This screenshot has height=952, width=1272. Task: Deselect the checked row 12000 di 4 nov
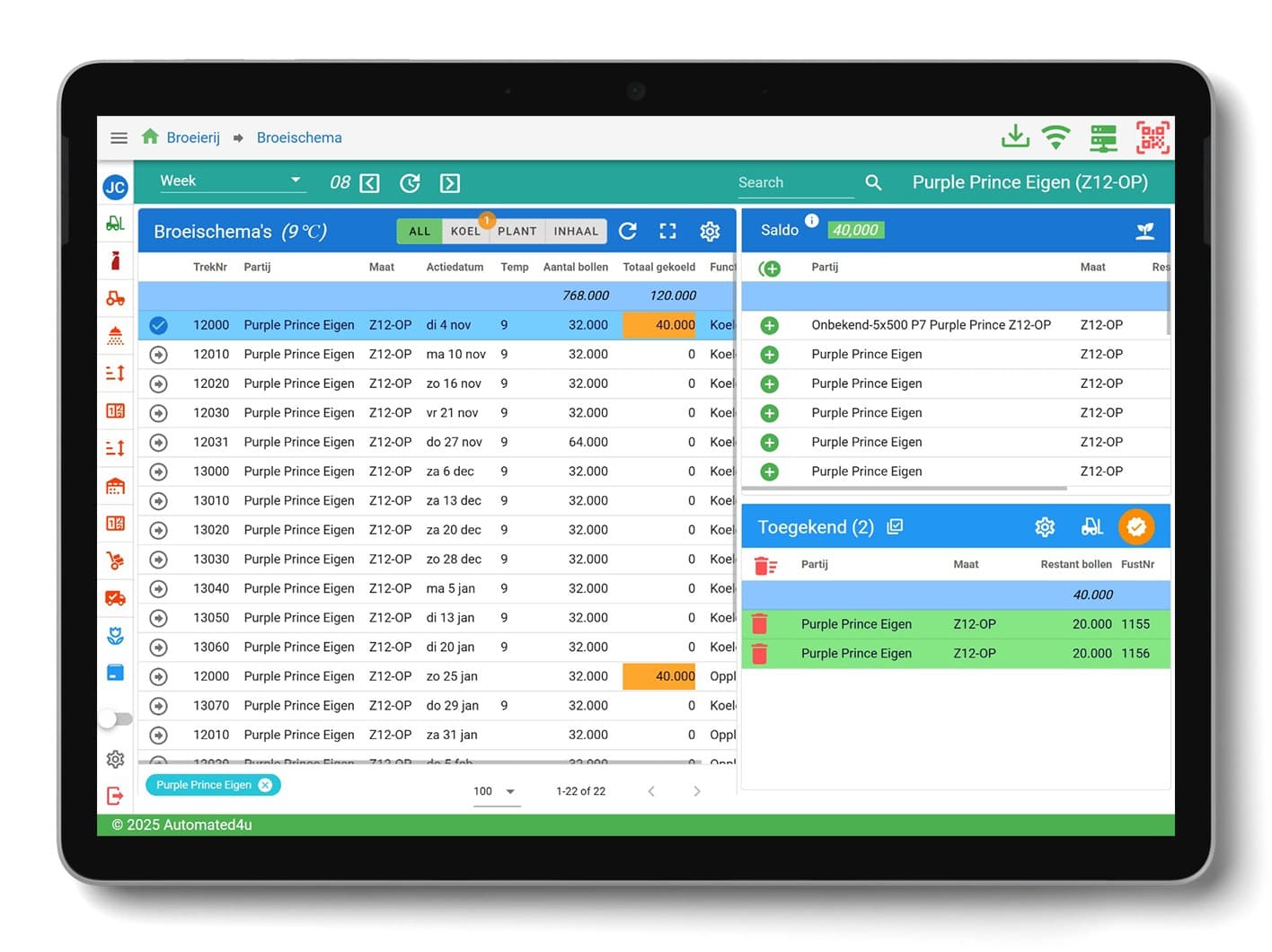pos(158,325)
